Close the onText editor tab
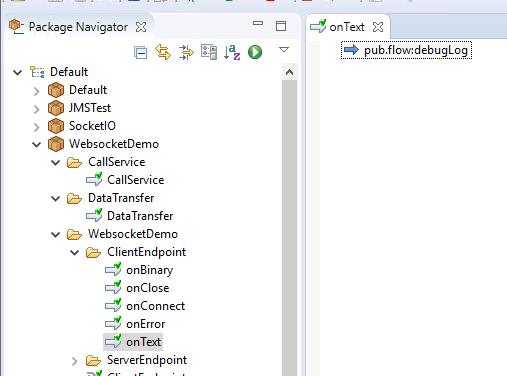 point(378,27)
